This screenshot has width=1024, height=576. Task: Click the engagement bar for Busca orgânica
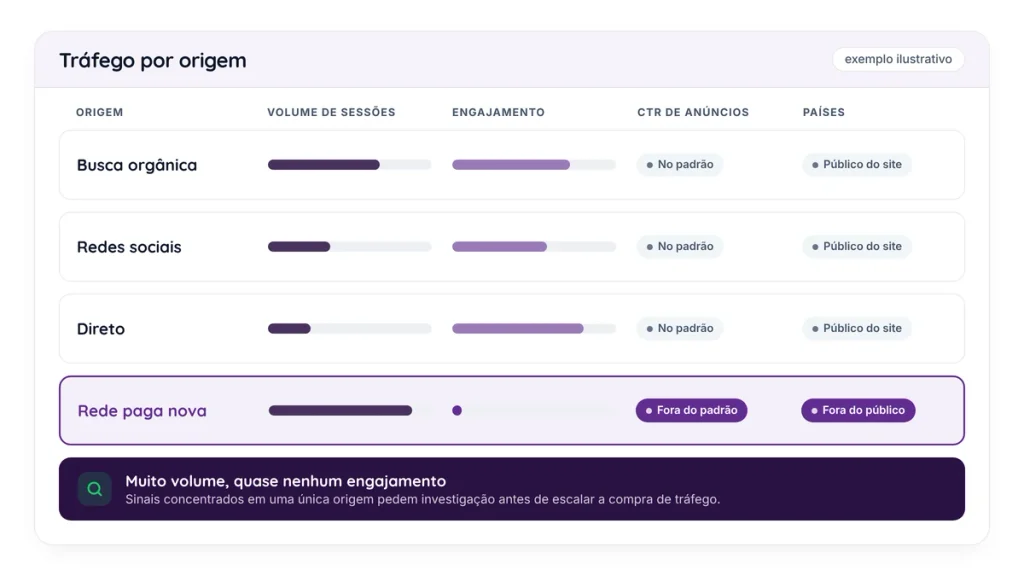534,165
